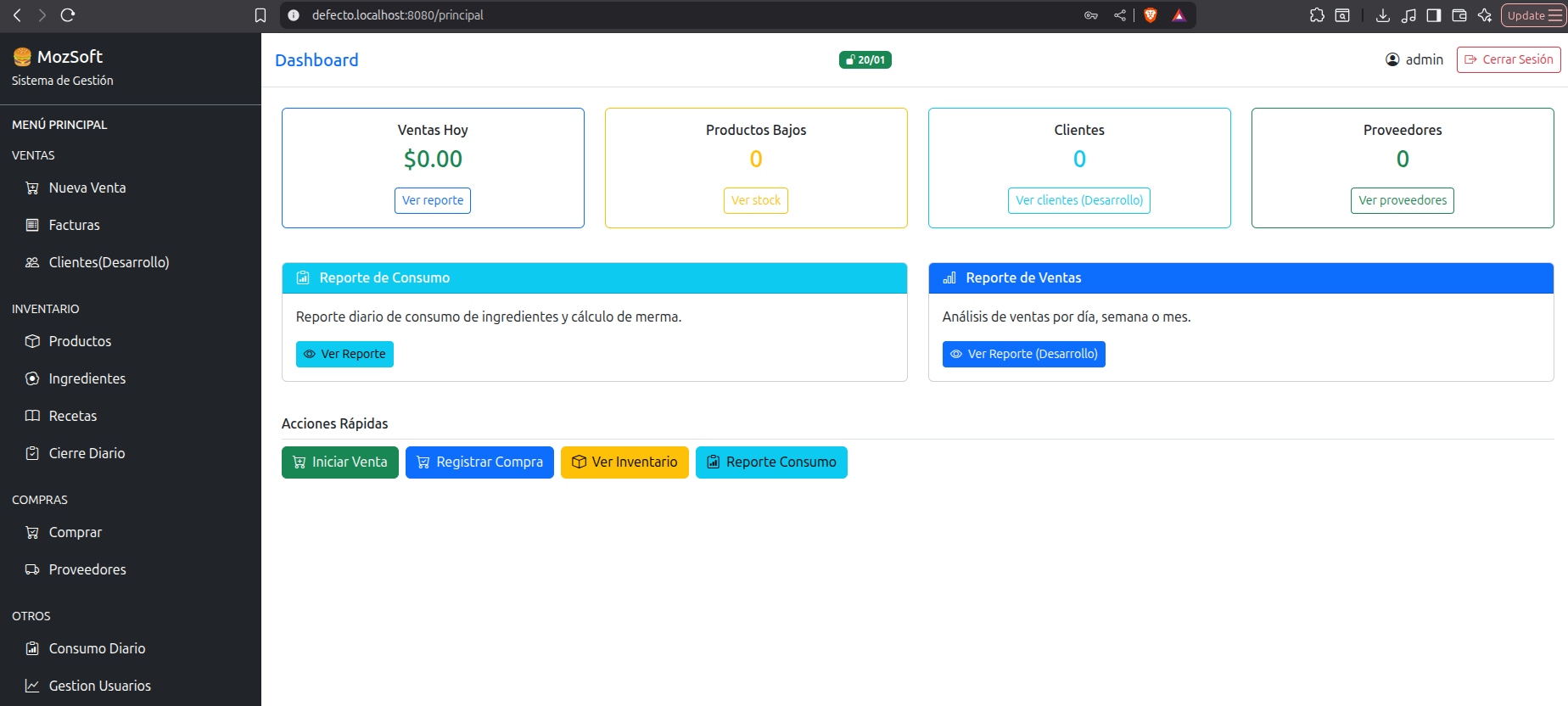Click the address bar URL field
This screenshot has width=1568, height=706.
679,15
